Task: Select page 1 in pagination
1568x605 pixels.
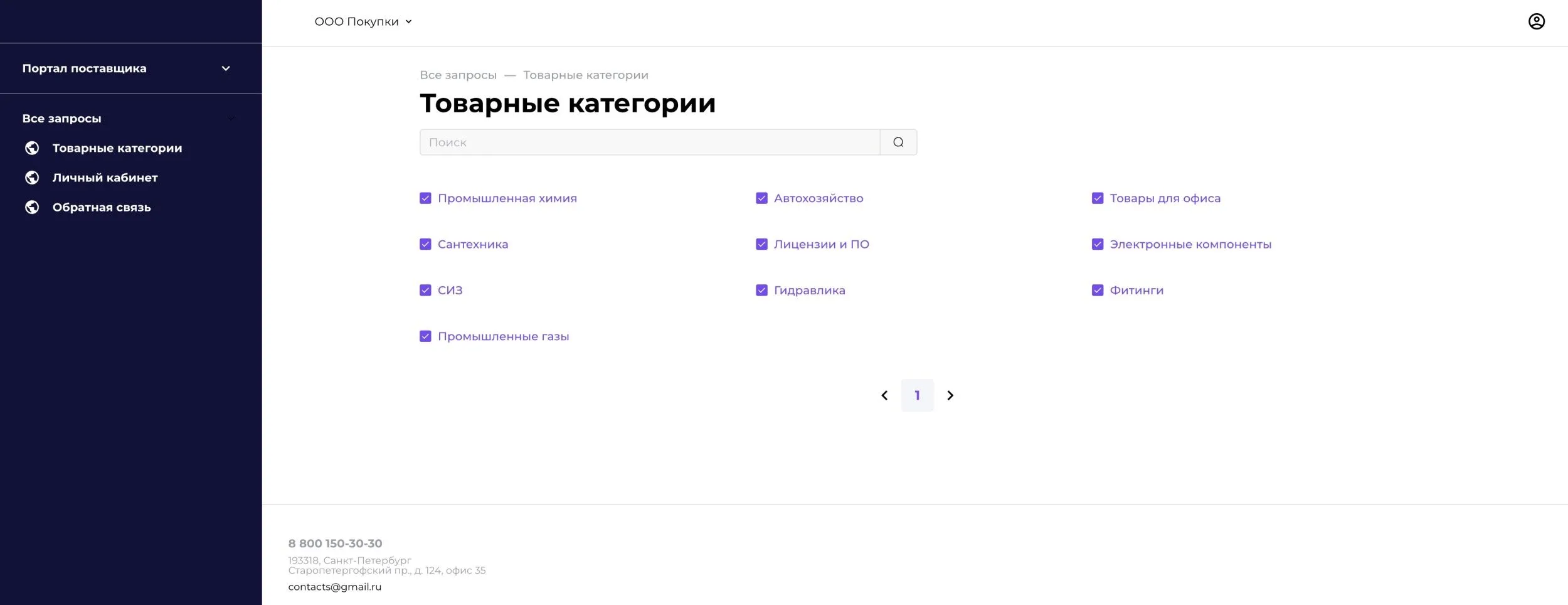Action: tap(918, 395)
